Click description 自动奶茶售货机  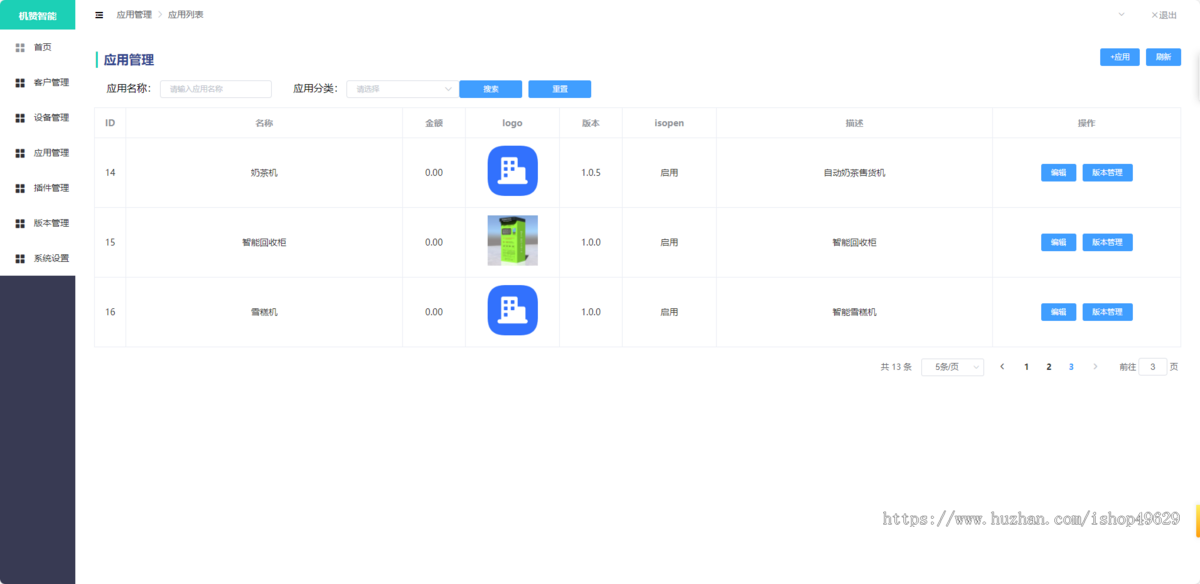[x=854, y=173]
